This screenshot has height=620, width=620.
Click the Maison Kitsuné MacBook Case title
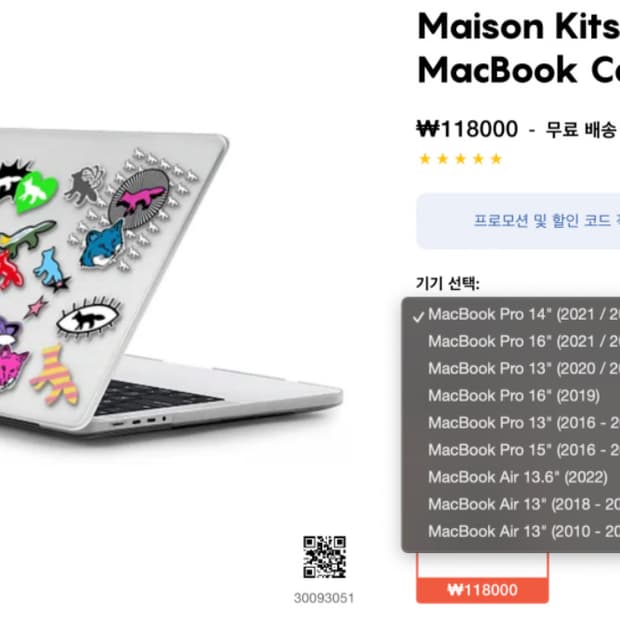tap(519, 48)
